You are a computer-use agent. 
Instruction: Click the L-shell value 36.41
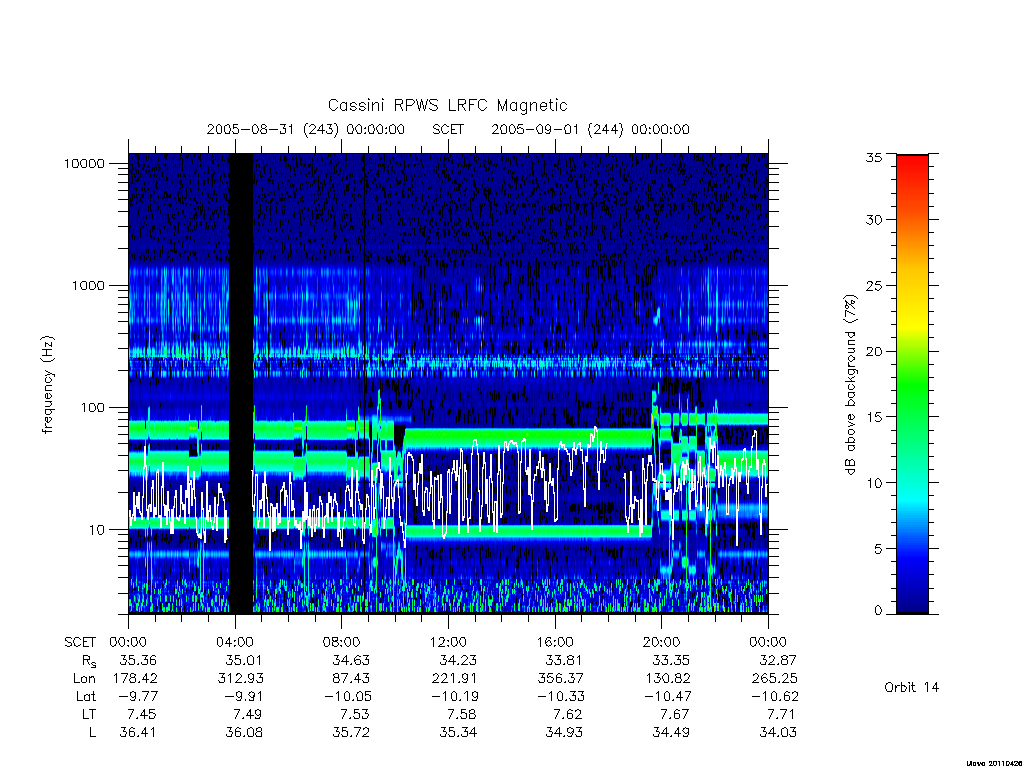pyautogui.click(x=138, y=733)
